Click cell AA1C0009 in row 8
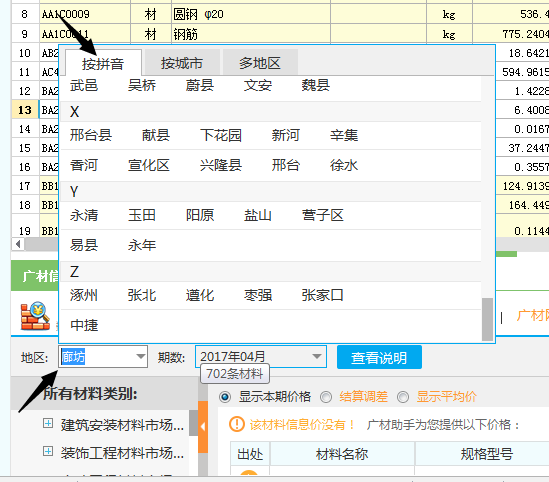This screenshot has height=482, width=549. 85,14
